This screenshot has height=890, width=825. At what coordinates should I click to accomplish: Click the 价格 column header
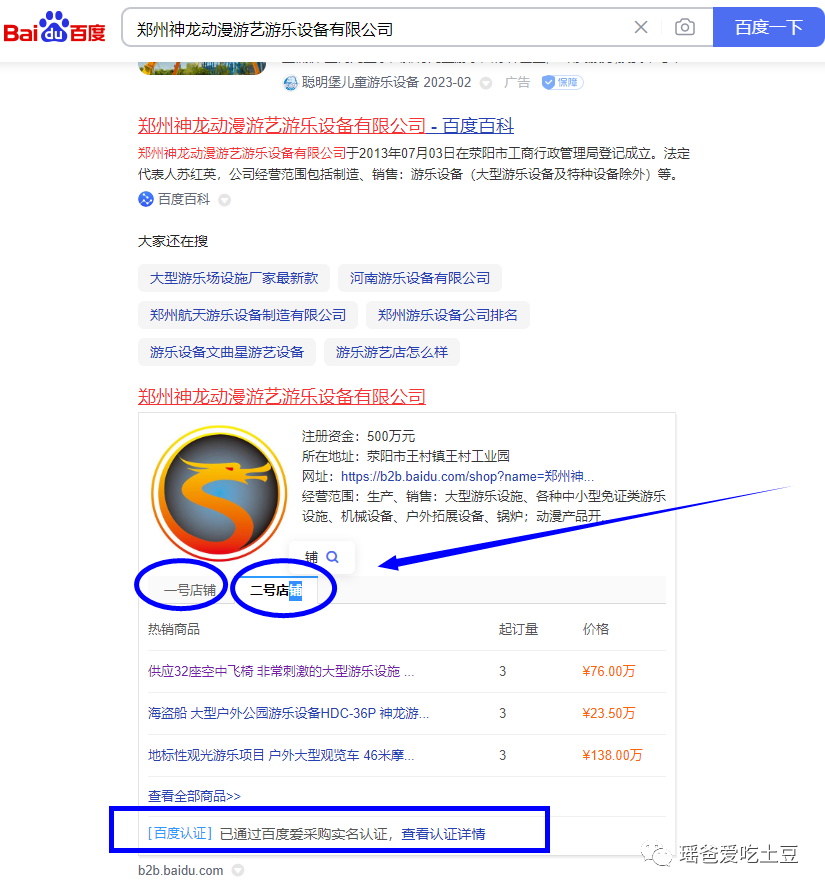pyautogui.click(x=596, y=629)
